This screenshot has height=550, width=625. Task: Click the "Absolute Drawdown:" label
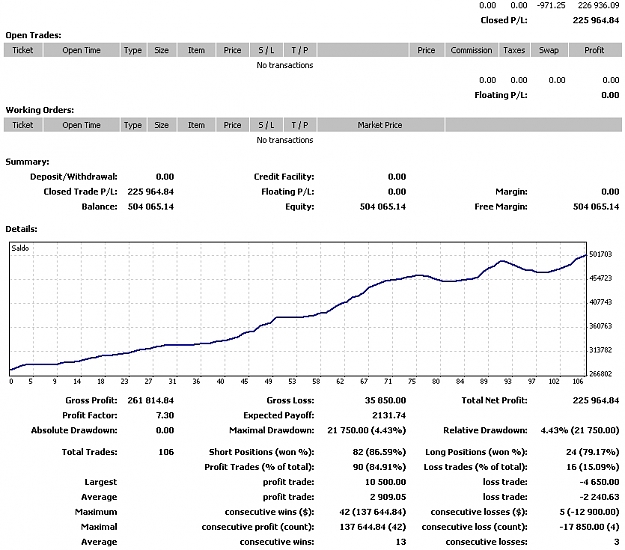tap(74, 430)
